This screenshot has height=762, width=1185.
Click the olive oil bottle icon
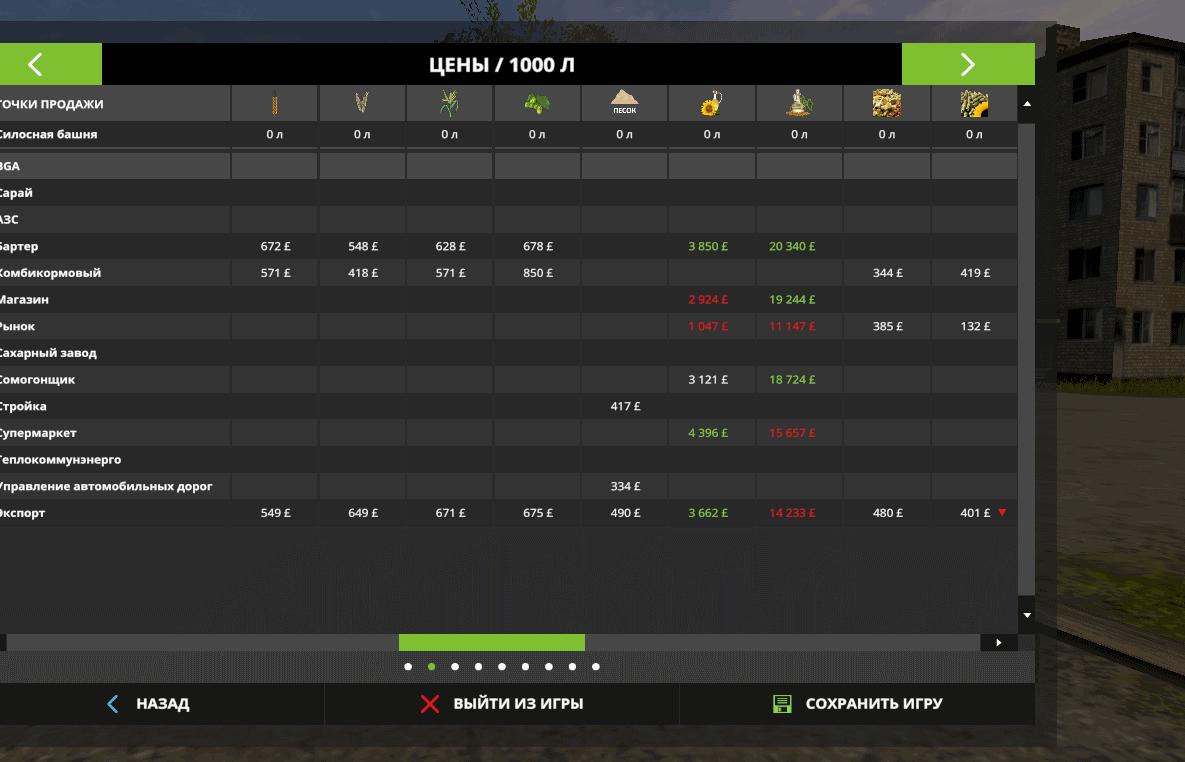pyautogui.click(x=799, y=103)
